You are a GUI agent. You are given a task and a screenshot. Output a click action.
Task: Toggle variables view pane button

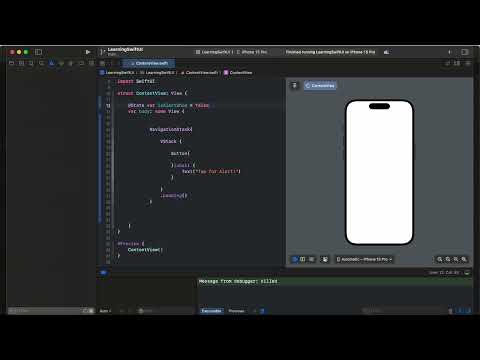pyautogui.click(x=460, y=311)
